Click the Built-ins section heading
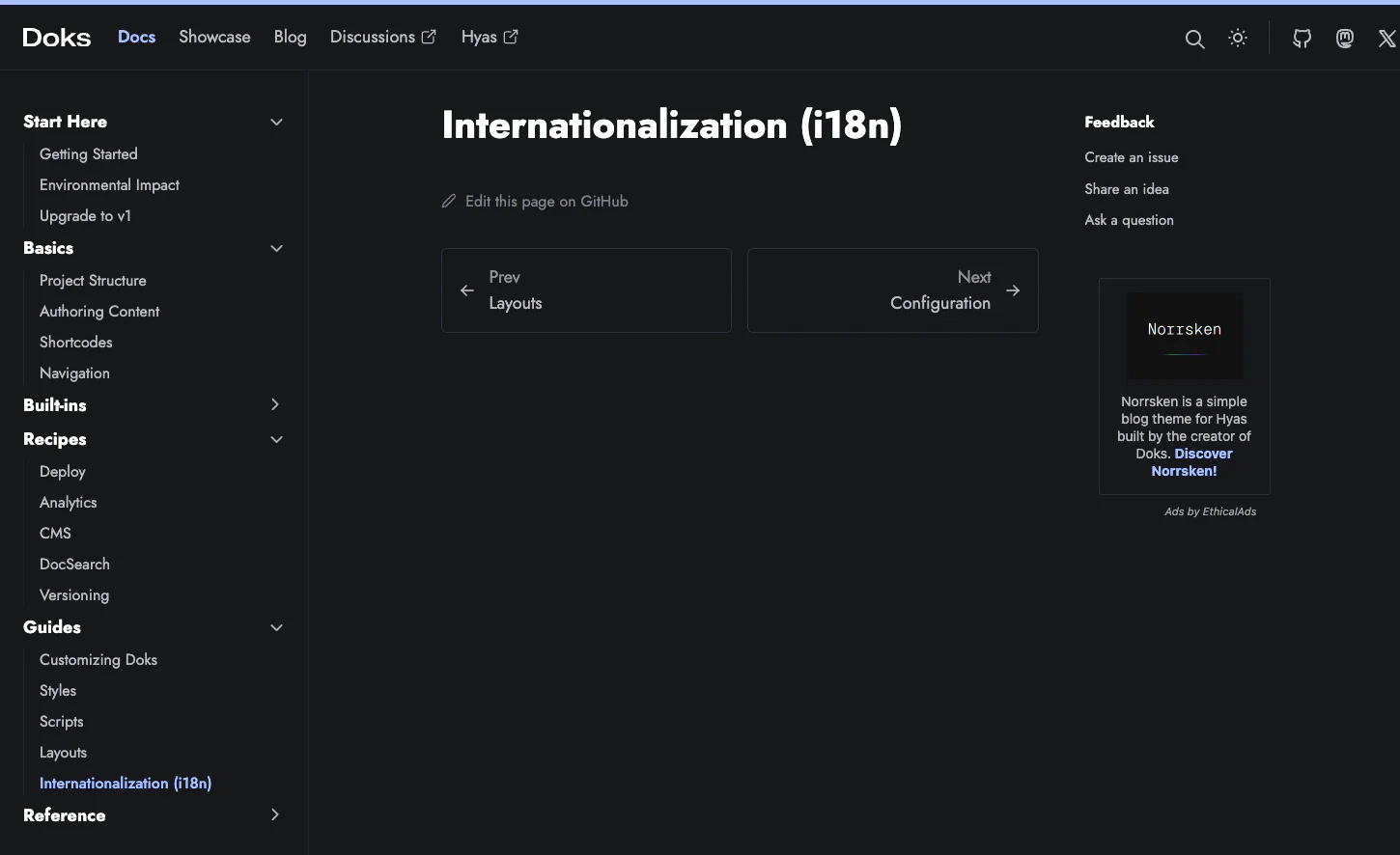 (54, 405)
